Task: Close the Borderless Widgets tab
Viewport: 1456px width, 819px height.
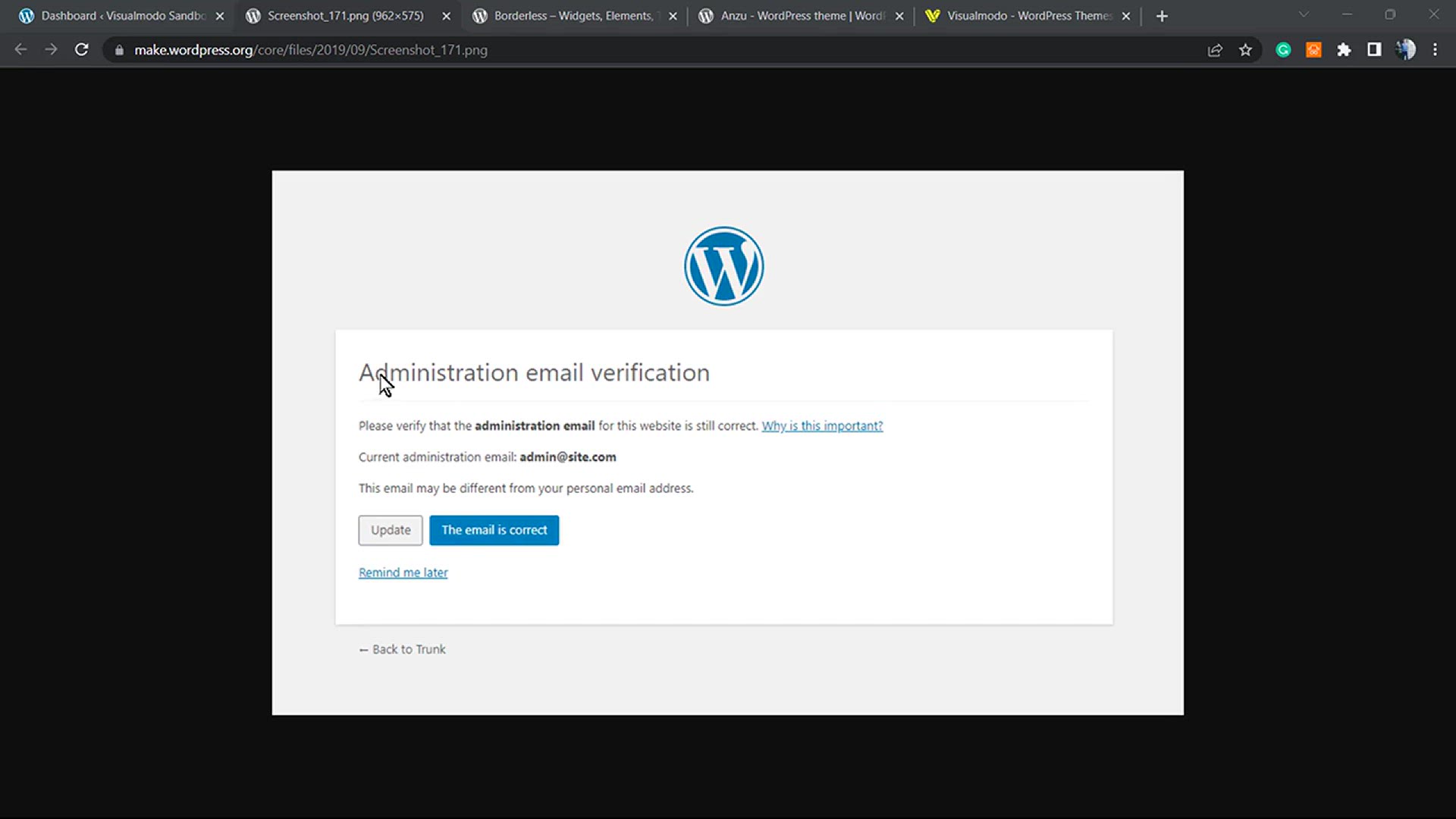Action: [x=673, y=16]
